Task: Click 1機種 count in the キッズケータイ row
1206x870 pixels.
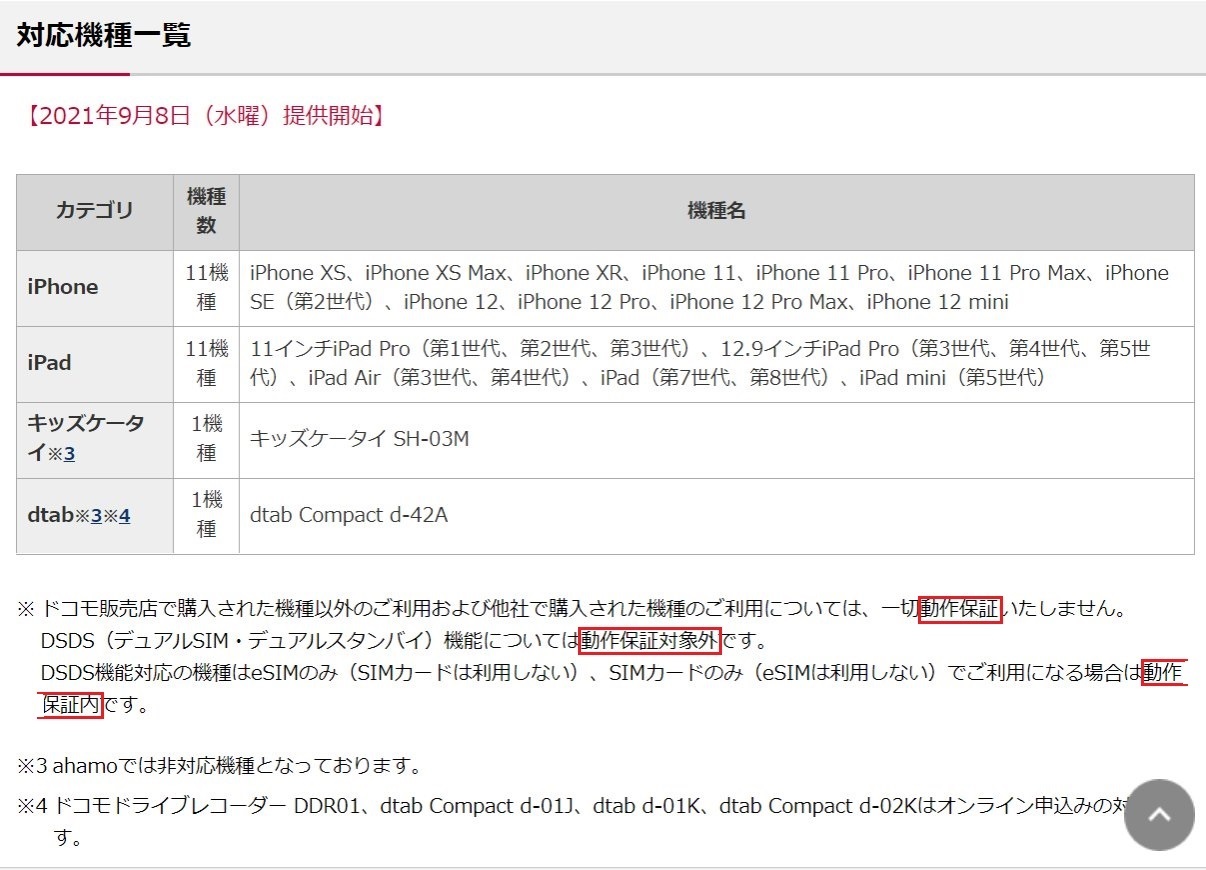Action: 206,440
